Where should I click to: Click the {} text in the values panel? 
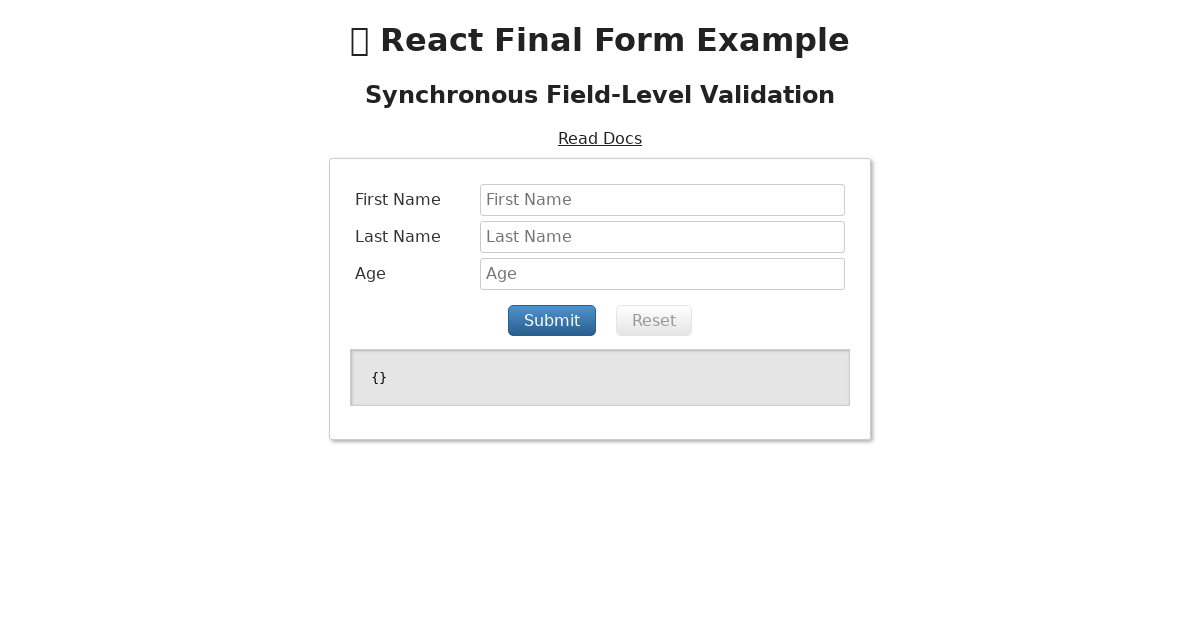[x=379, y=377]
